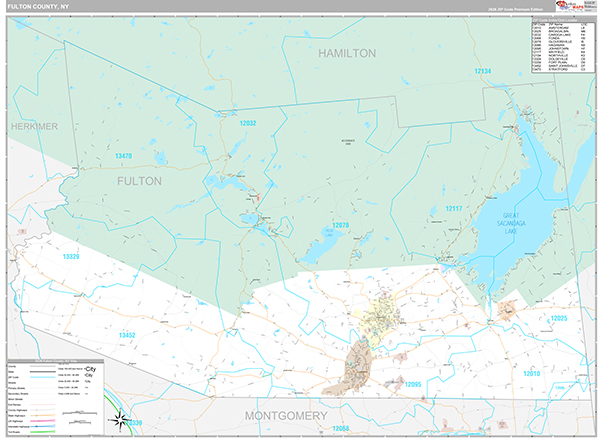Click ZIP code label 12095 on the map

point(413,384)
